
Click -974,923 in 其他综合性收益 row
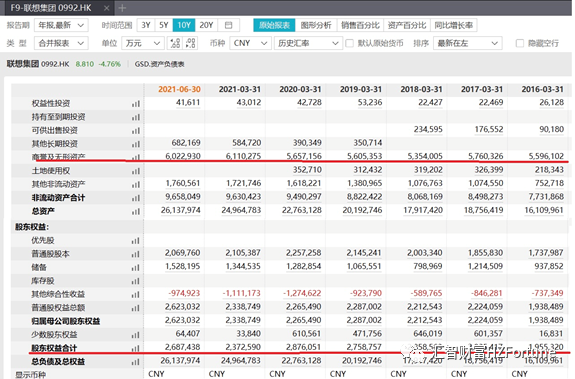click(184, 293)
